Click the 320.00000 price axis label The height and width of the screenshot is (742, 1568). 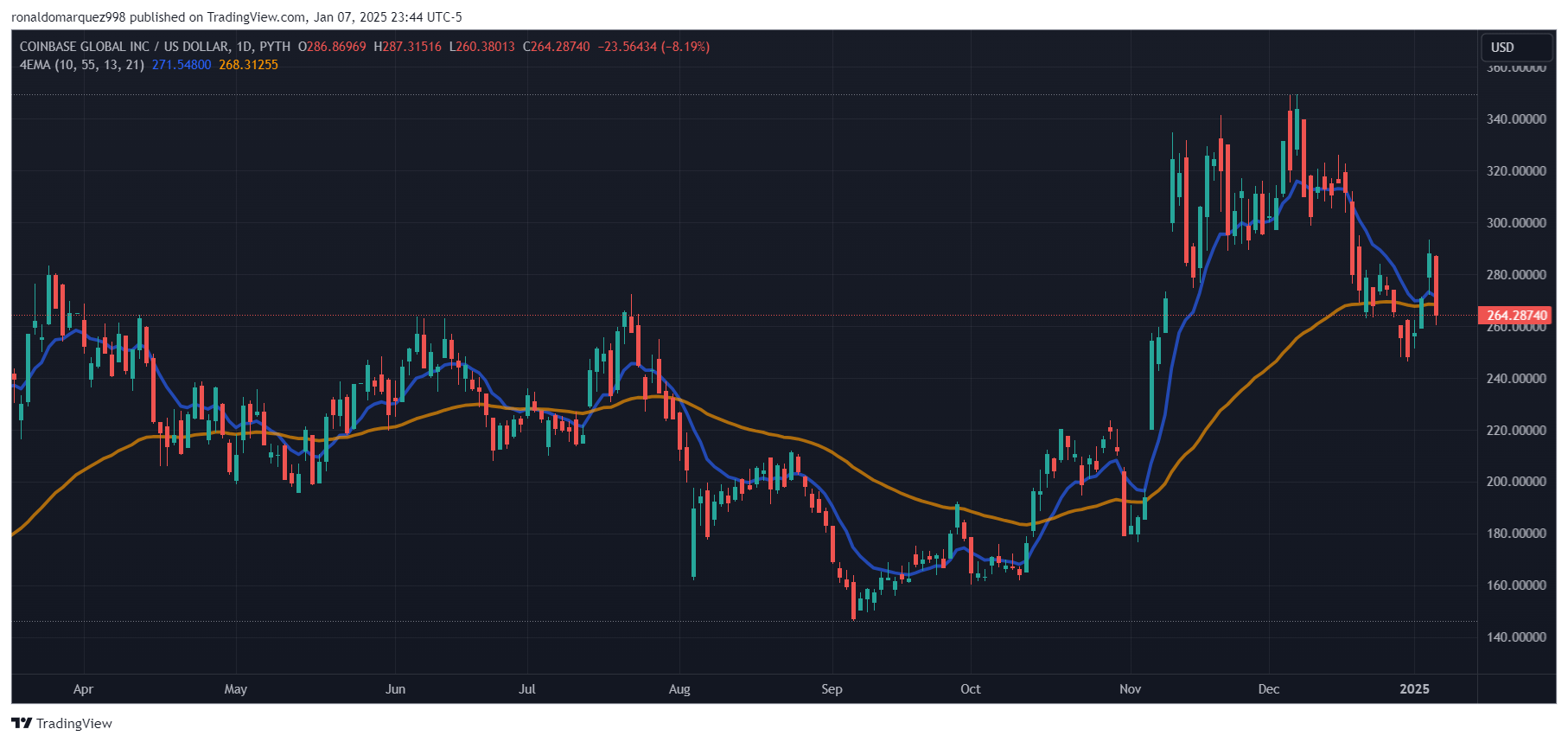click(1516, 171)
